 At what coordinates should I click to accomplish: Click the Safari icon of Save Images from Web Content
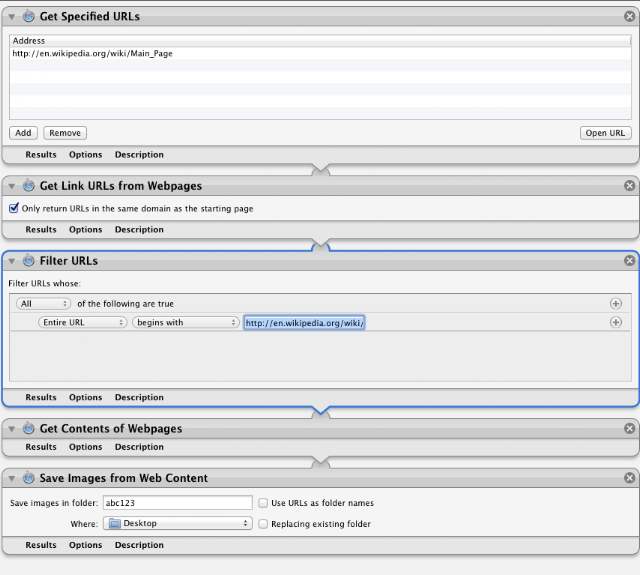29,477
